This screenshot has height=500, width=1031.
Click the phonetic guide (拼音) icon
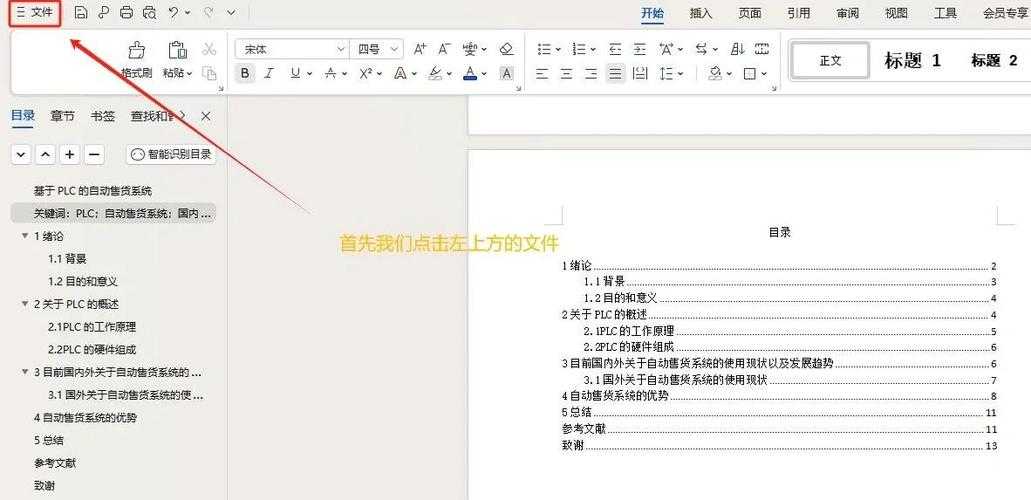469,49
